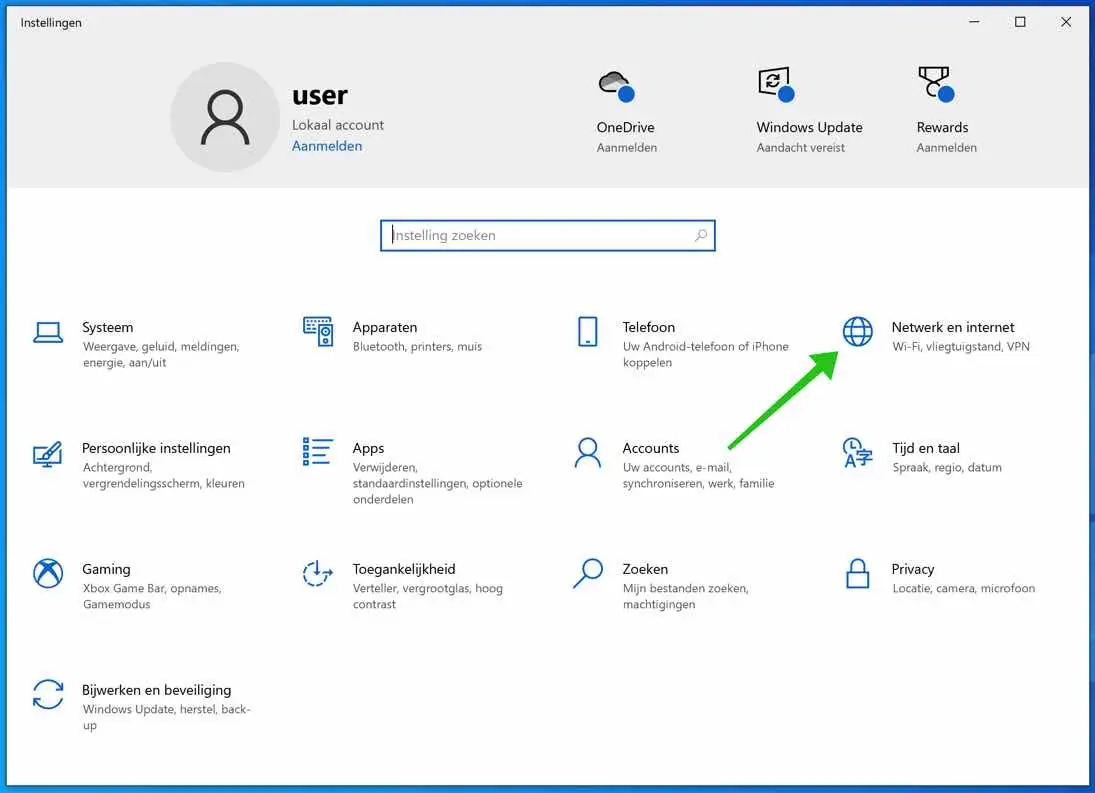1095x793 pixels.
Task: Click the OneDrive cloud icon
Action: click(617, 85)
